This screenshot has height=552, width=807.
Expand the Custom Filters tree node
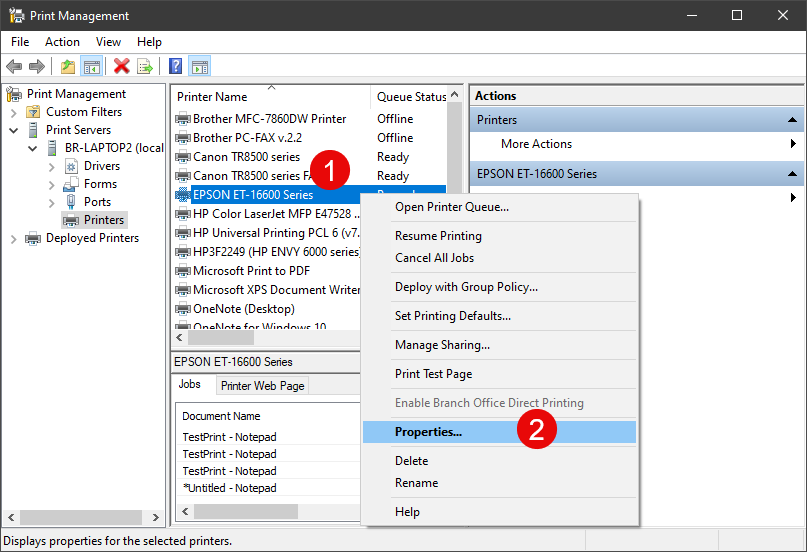coord(14,112)
